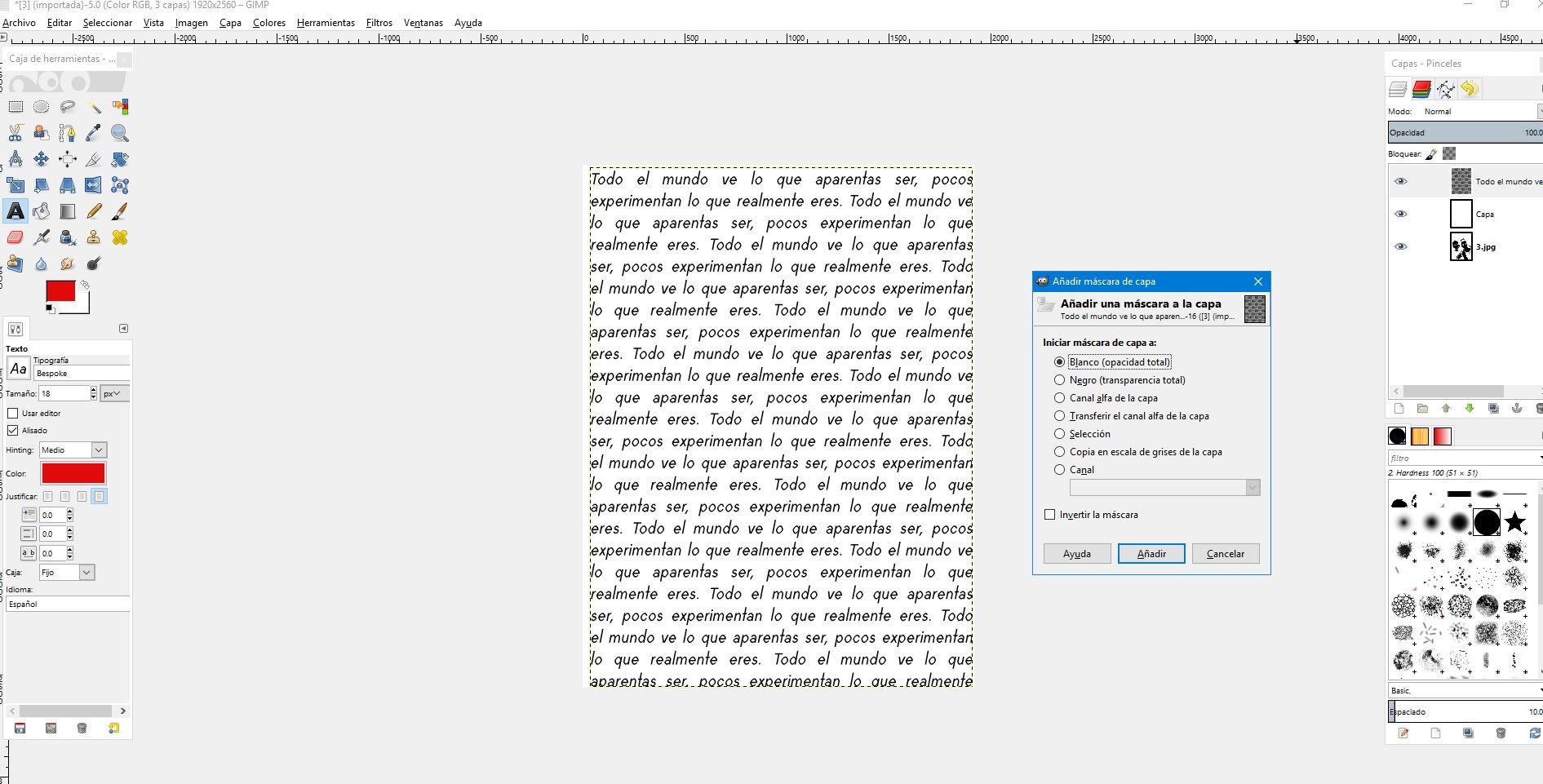Image resolution: width=1543 pixels, height=784 pixels.
Task: Open the Hinting Medio dropdown
Action: pos(73,450)
